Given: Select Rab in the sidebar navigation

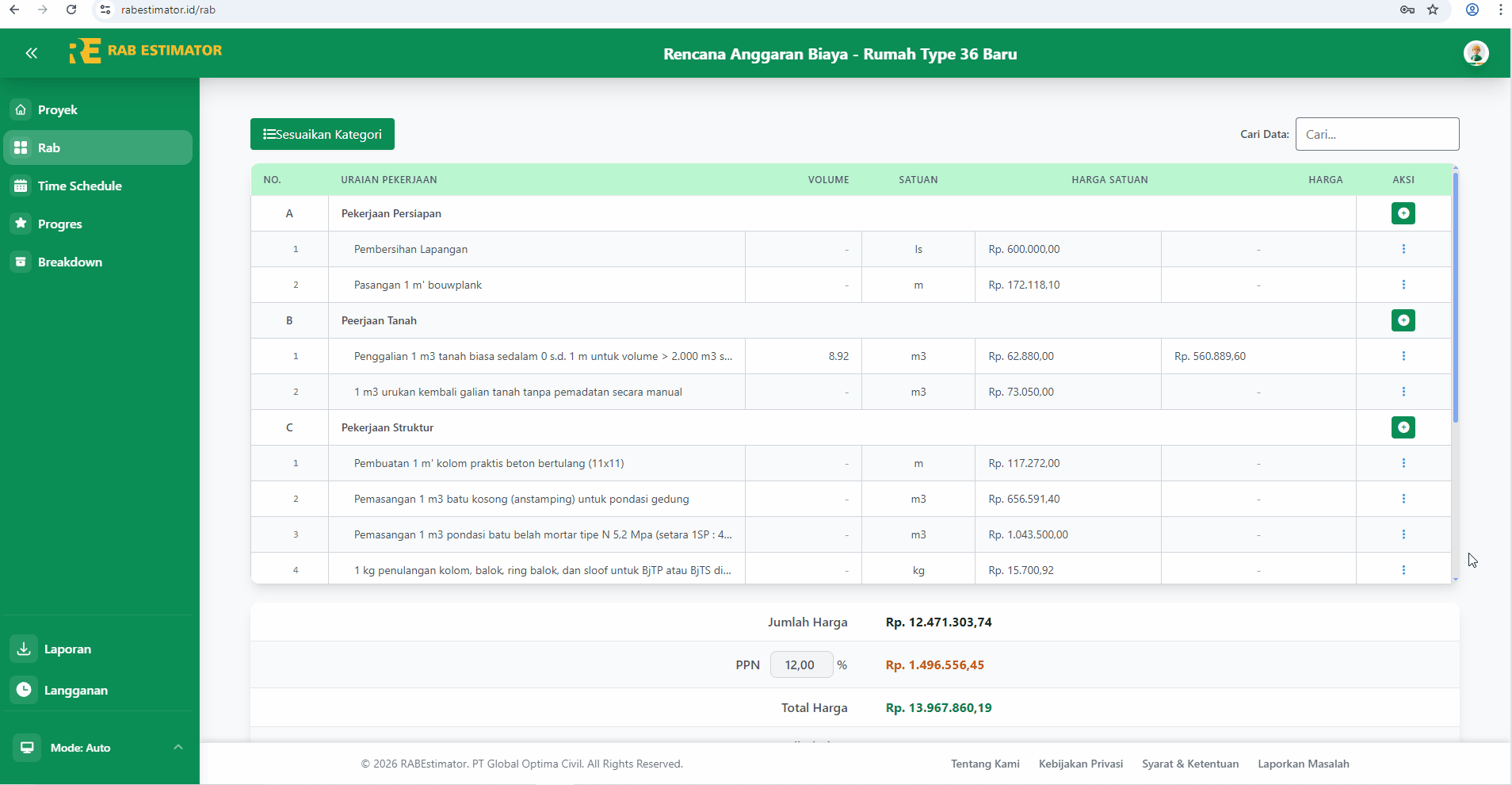Looking at the screenshot, I should tap(48, 147).
